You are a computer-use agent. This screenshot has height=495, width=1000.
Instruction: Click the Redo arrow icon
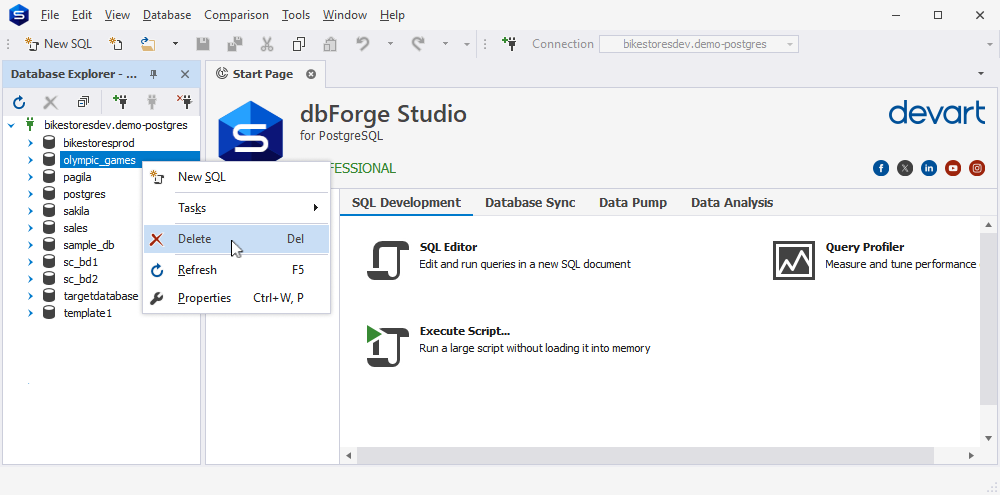[418, 44]
